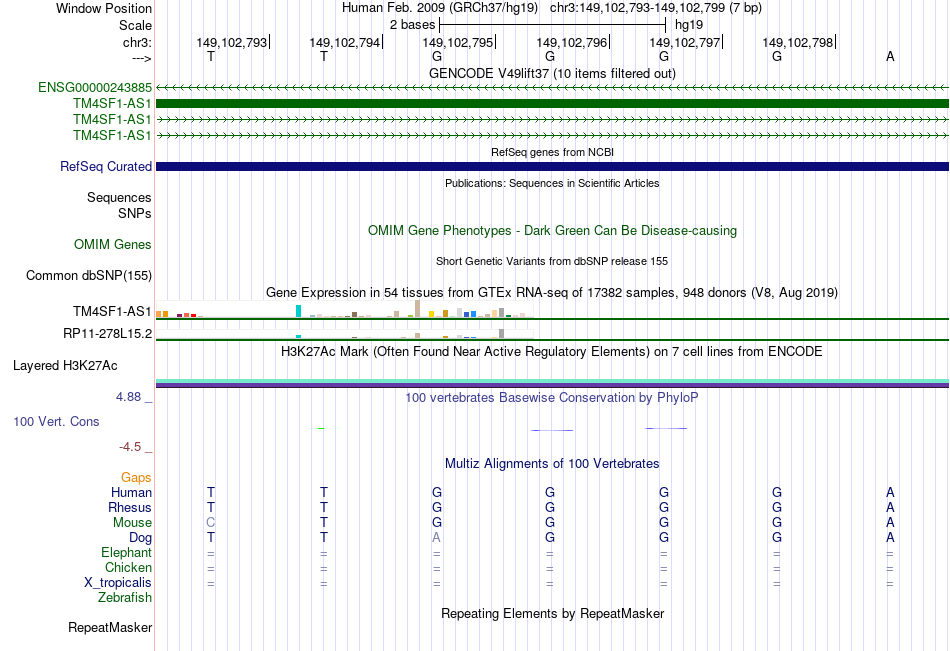950x651 pixels.
Task: Click the Rhesus alignment row label
Action: tap(130, 507)
